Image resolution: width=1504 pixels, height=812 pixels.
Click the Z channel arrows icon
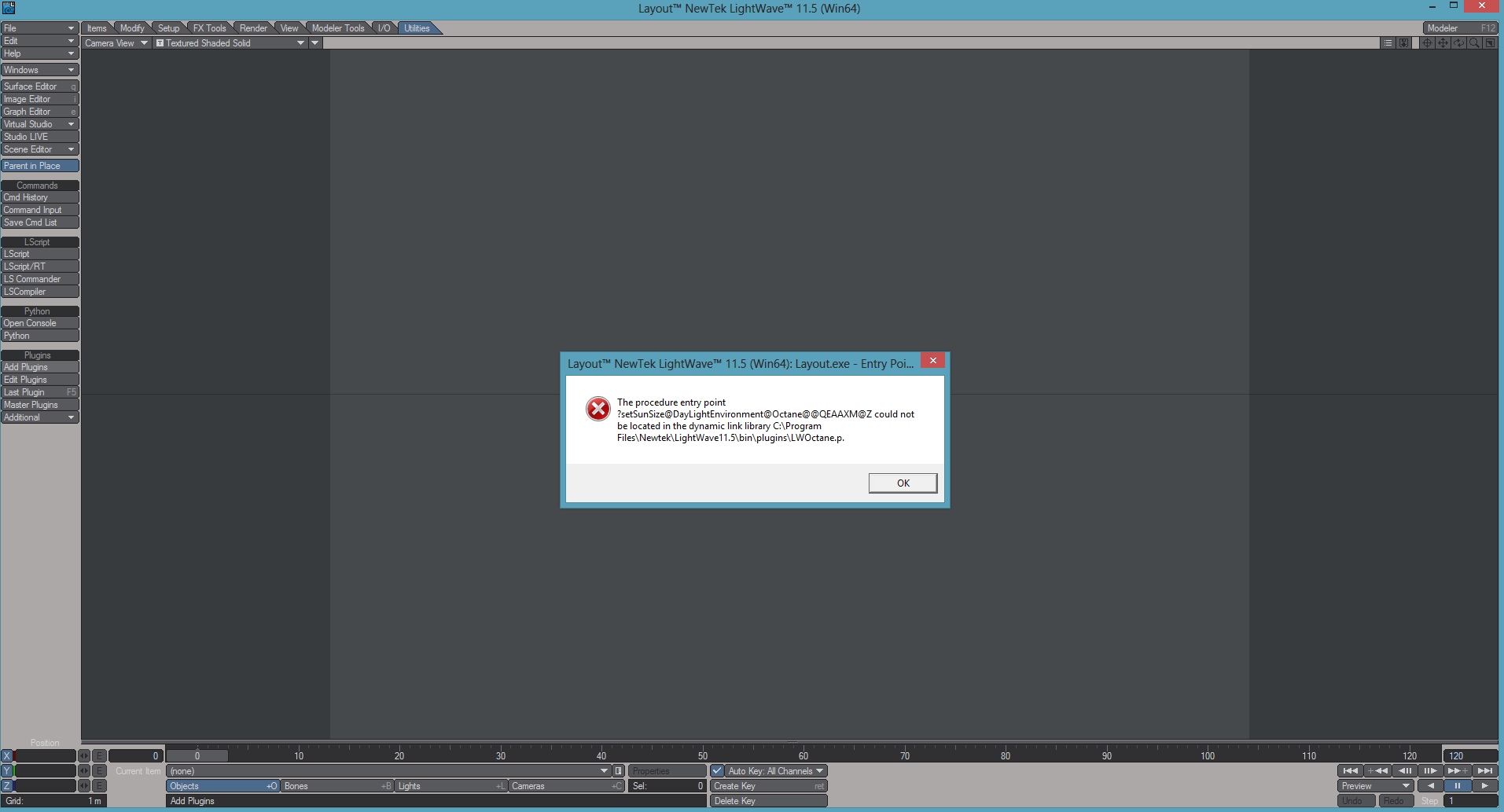coord(84,786)
